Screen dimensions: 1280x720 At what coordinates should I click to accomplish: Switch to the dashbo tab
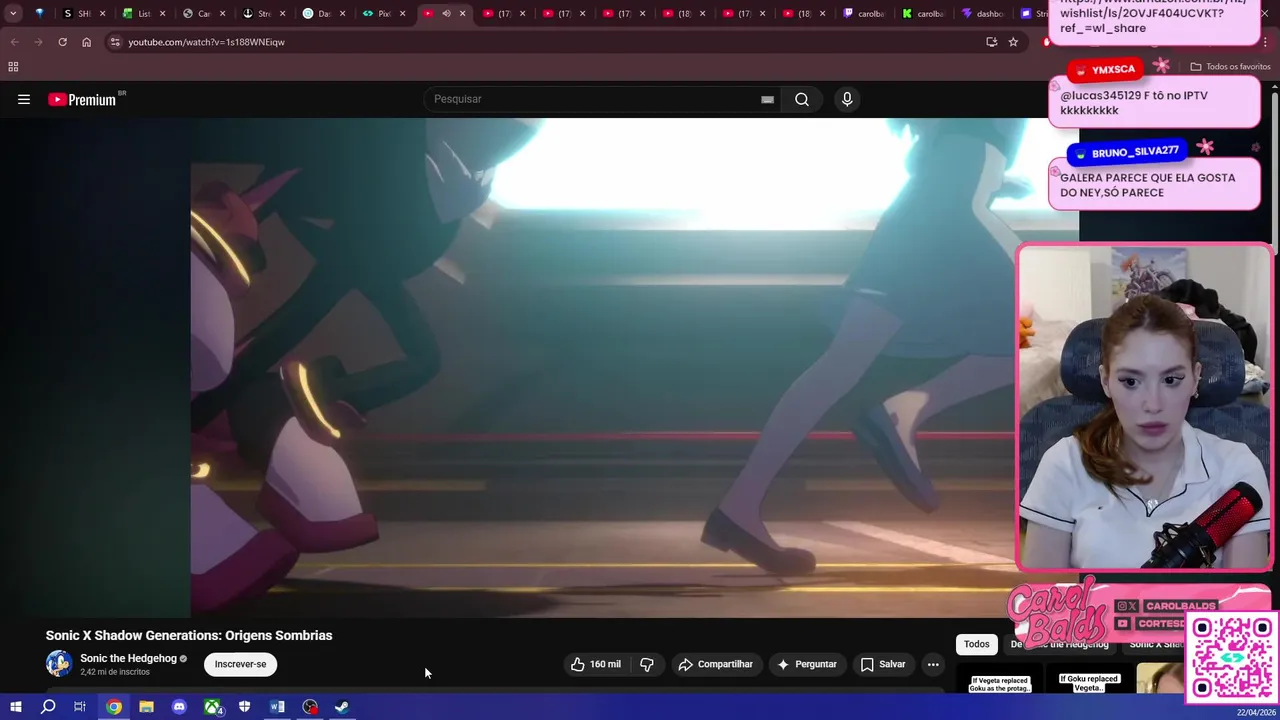coord(982,14)
